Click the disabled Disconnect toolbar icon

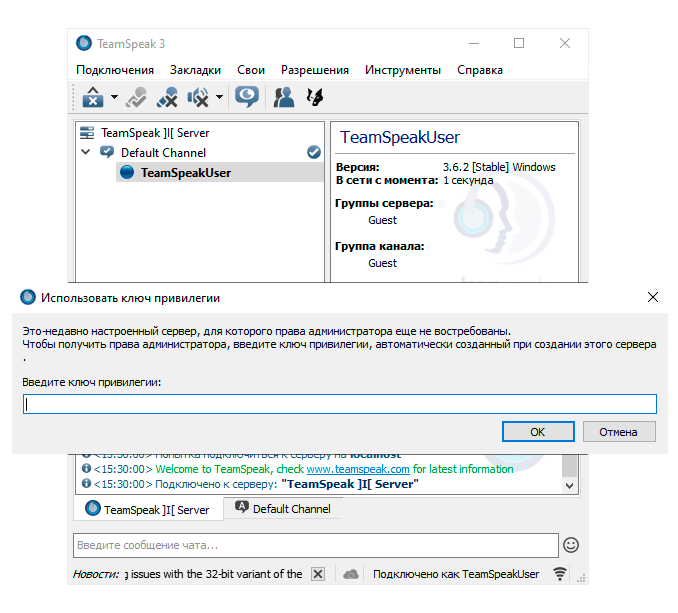point(137,97)
